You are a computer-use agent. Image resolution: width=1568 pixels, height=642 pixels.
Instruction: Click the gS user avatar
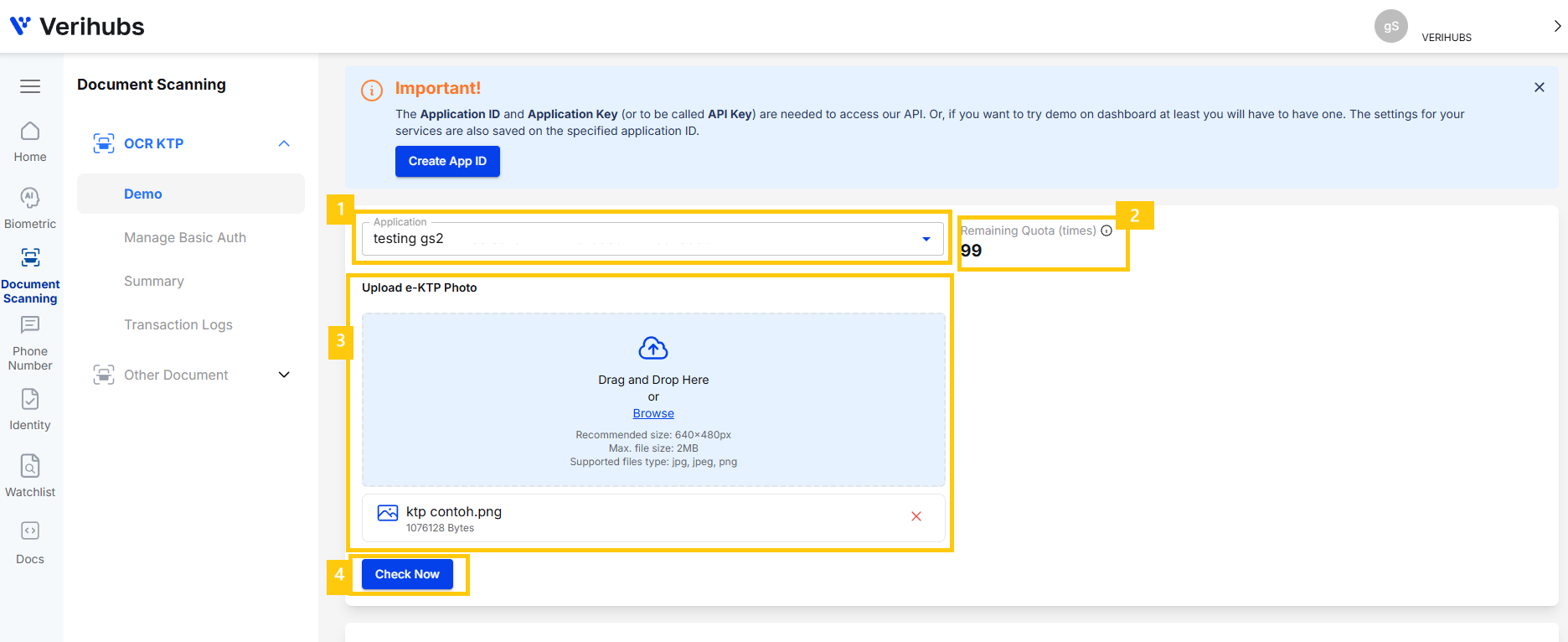[x=1390, y=26]
